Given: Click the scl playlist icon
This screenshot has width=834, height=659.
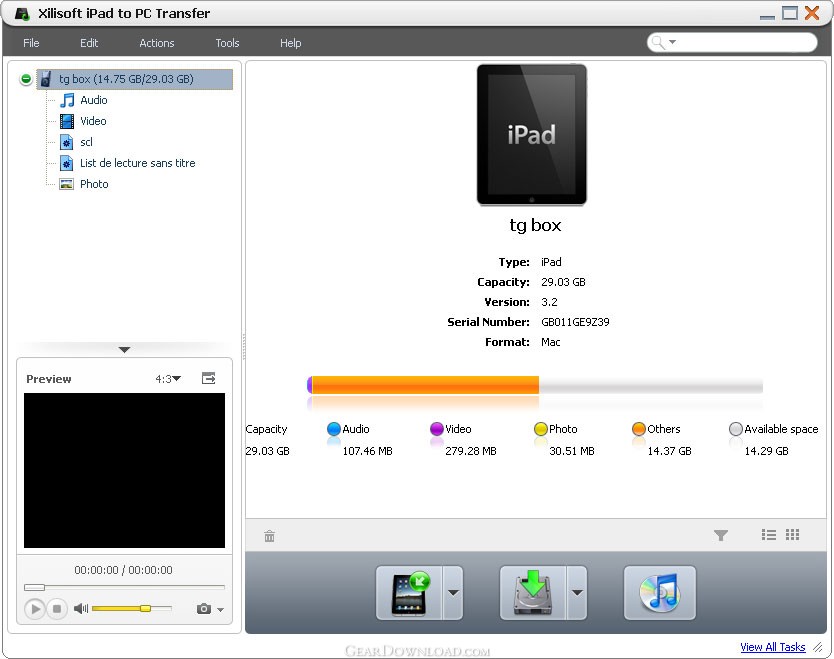Looking at the screenshot, I should 66,142.
